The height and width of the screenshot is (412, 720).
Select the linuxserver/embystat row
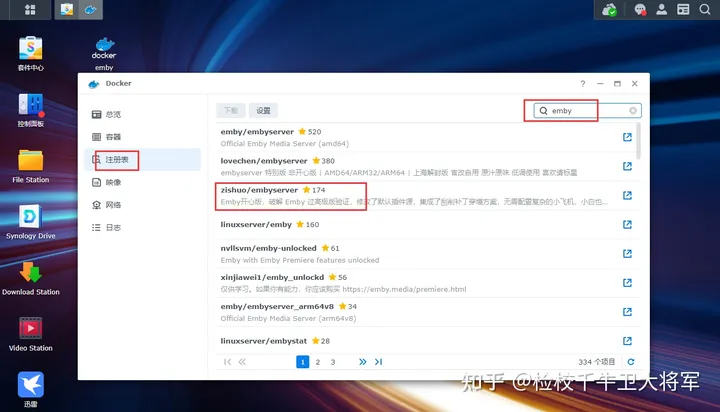[426, 341]
